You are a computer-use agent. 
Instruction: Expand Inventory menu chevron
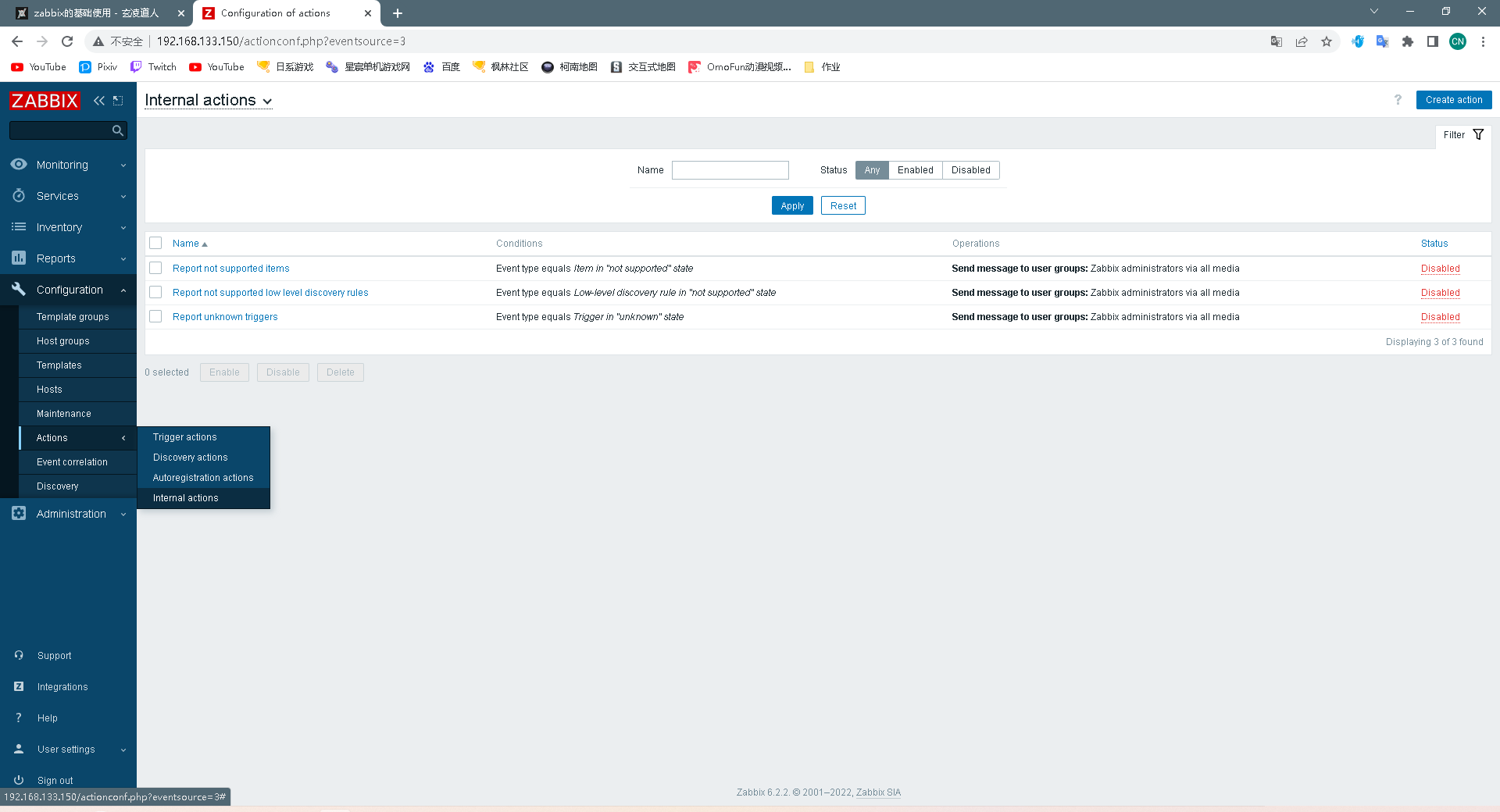123,228
